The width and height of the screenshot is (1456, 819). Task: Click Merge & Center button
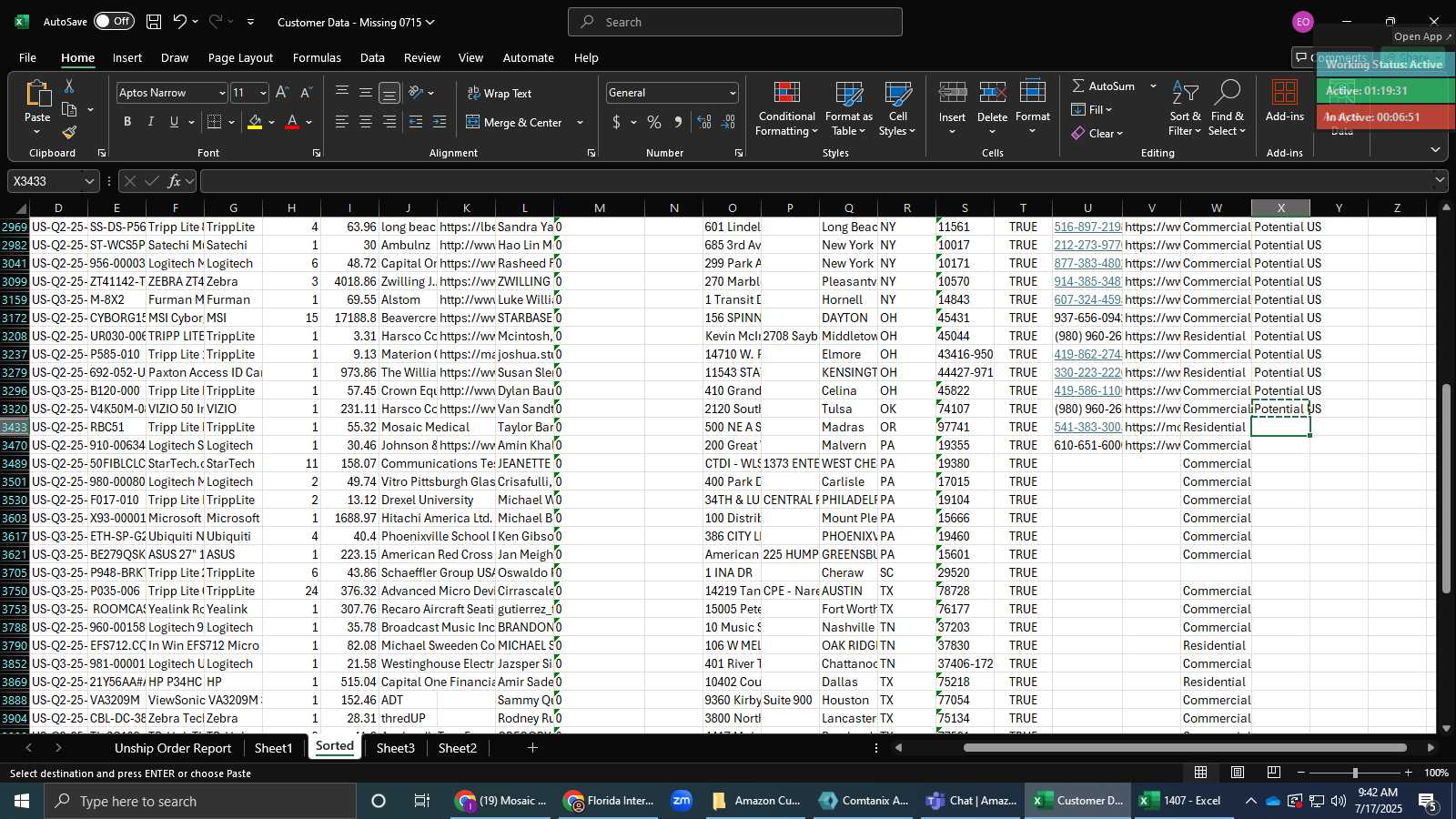(x=515, y=123)
